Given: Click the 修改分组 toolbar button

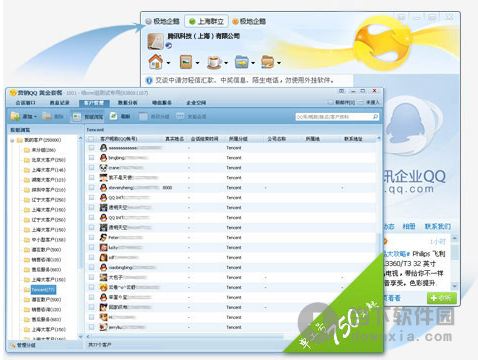Looking at the screenshot, I should click(x=154, y=116).
